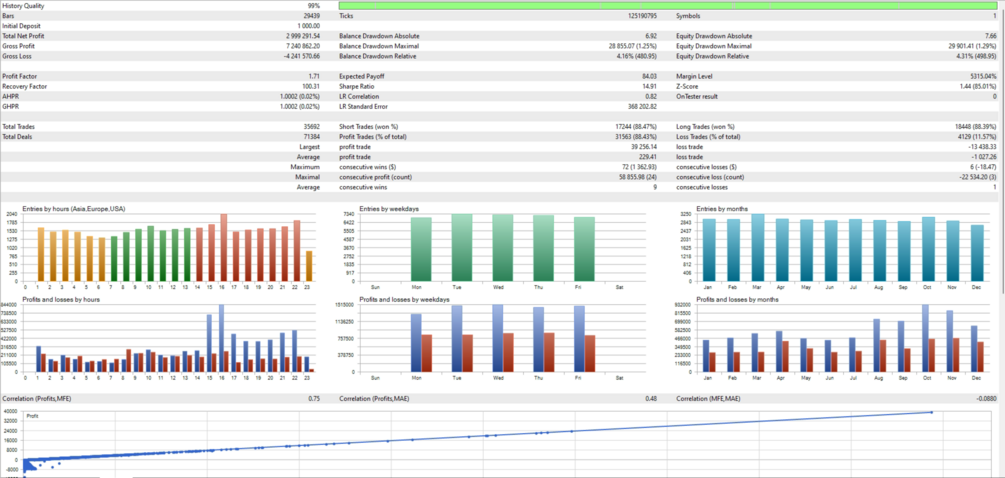Screen dimensions: 1005x478
Task: Click the Sharpe Ratio value 14.91
Action: coord(649,87)
